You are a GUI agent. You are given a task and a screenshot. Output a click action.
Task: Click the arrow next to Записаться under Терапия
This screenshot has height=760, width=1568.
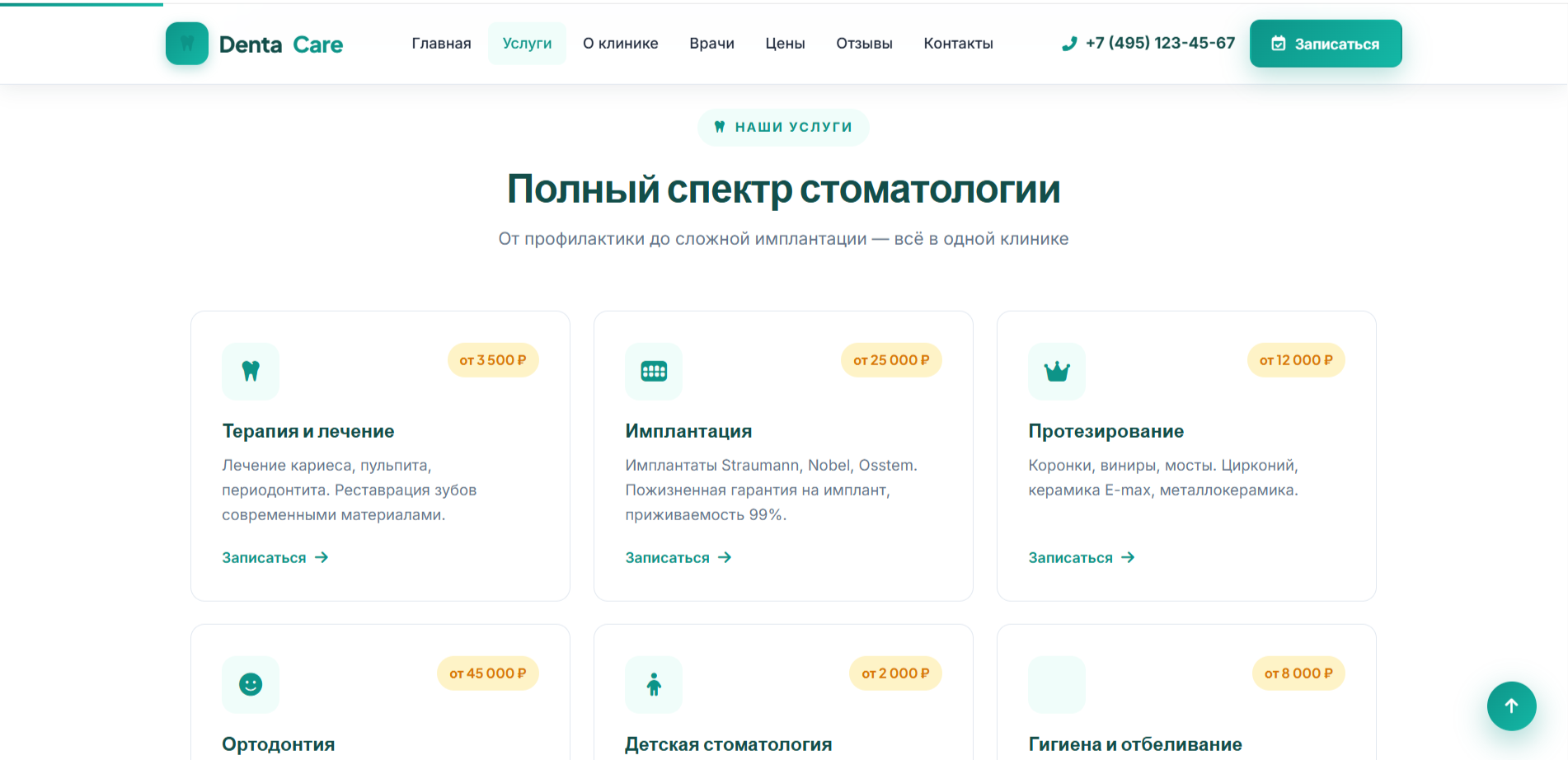click(322, 558)
